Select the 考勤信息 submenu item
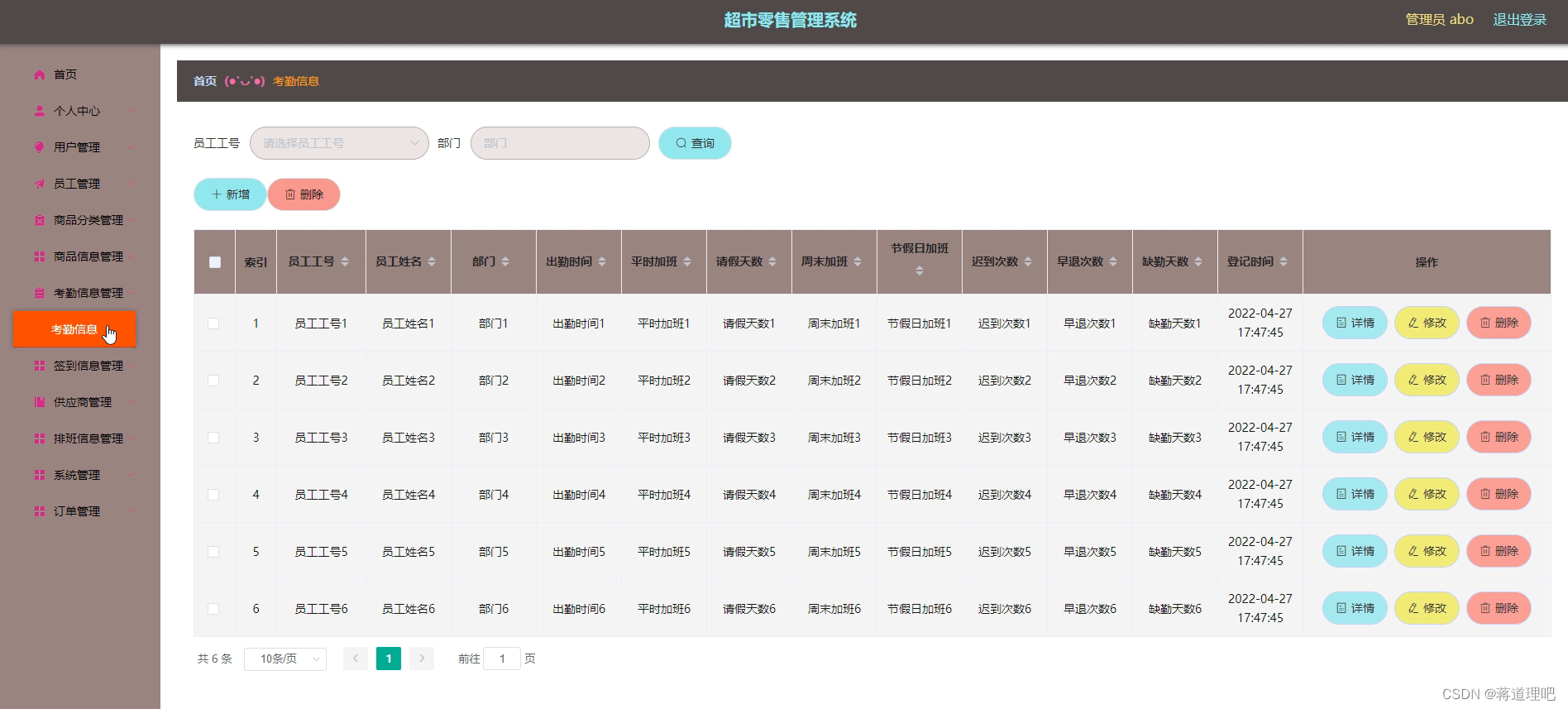 click(x=74, y=329)
